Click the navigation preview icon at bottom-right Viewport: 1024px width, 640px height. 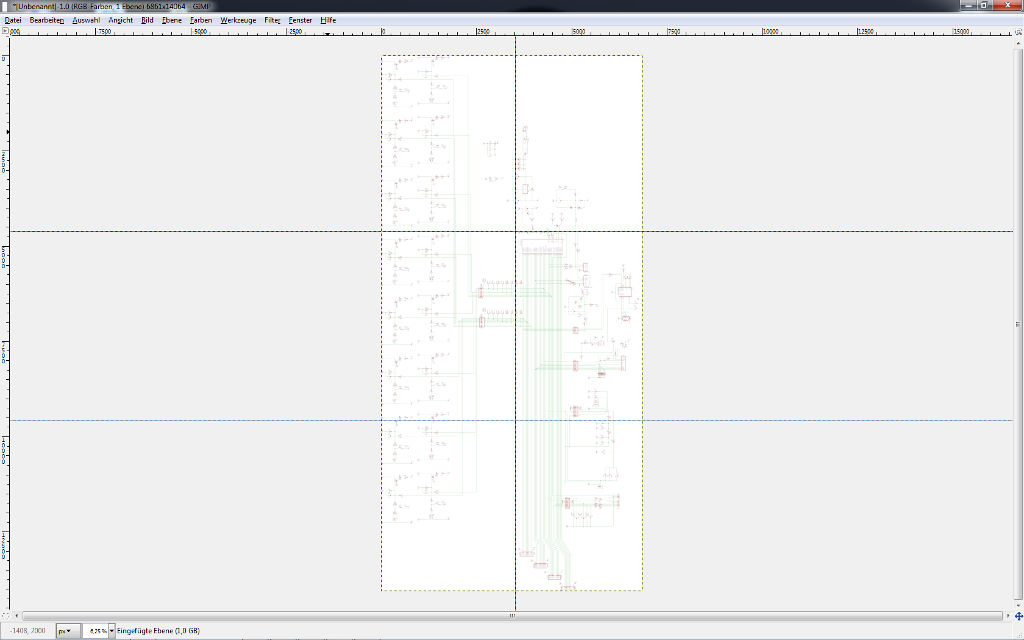pos(1018,616)
